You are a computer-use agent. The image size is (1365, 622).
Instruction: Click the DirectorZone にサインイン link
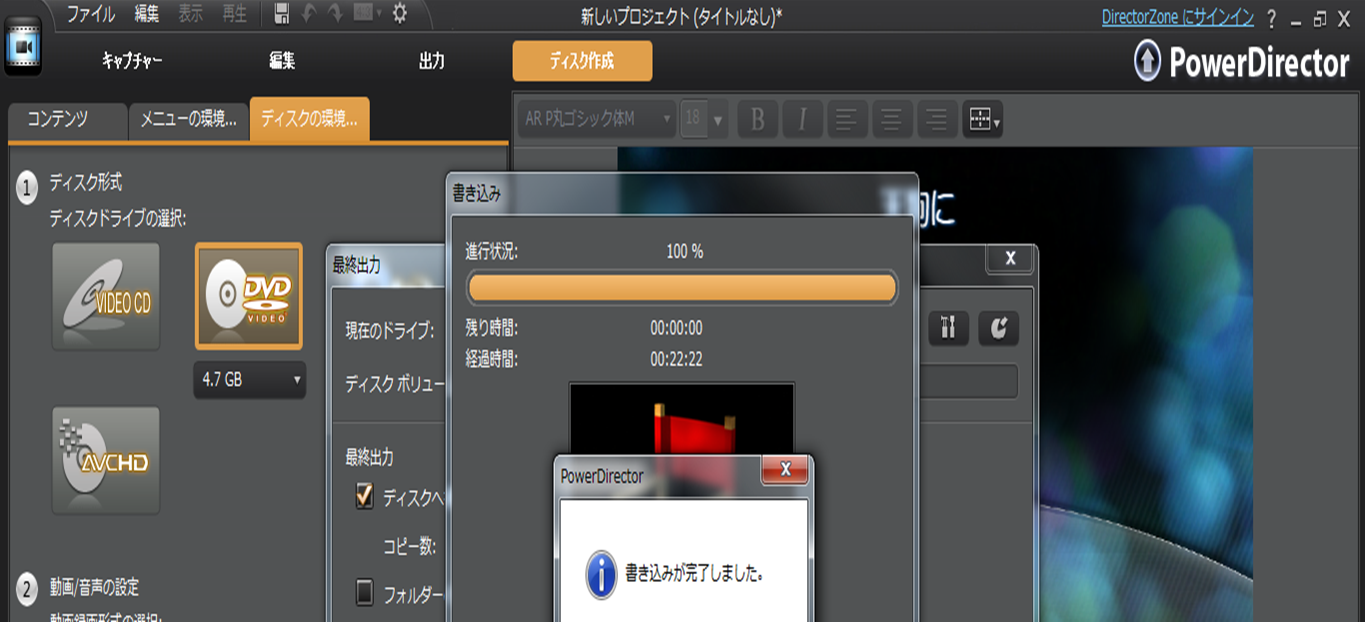click(1178, 17)
